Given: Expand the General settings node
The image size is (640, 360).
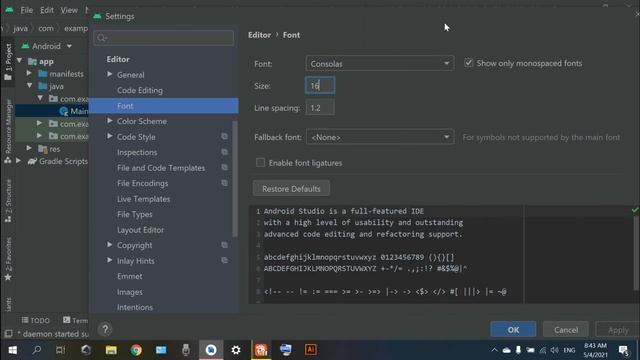Looking at the screenshot, I should (109, 74).
